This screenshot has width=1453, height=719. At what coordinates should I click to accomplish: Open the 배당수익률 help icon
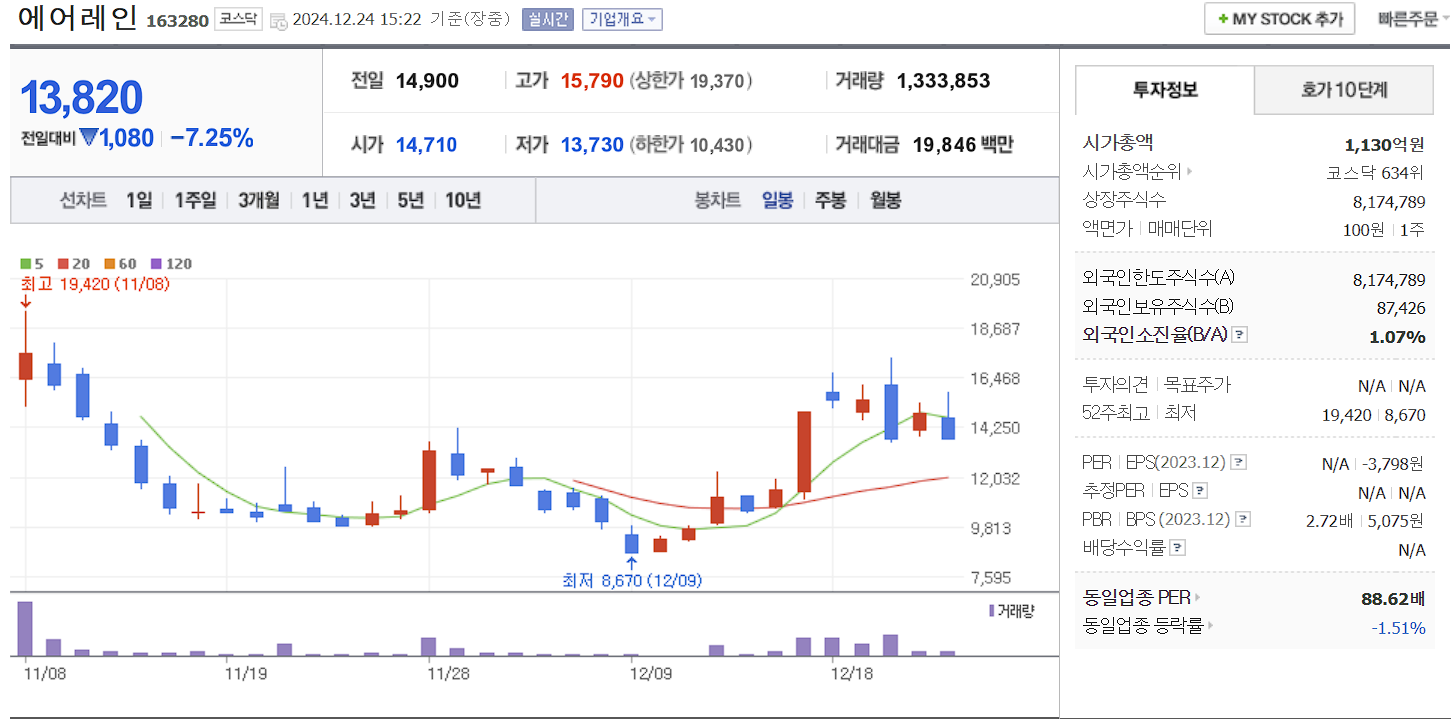[1175, 546]
